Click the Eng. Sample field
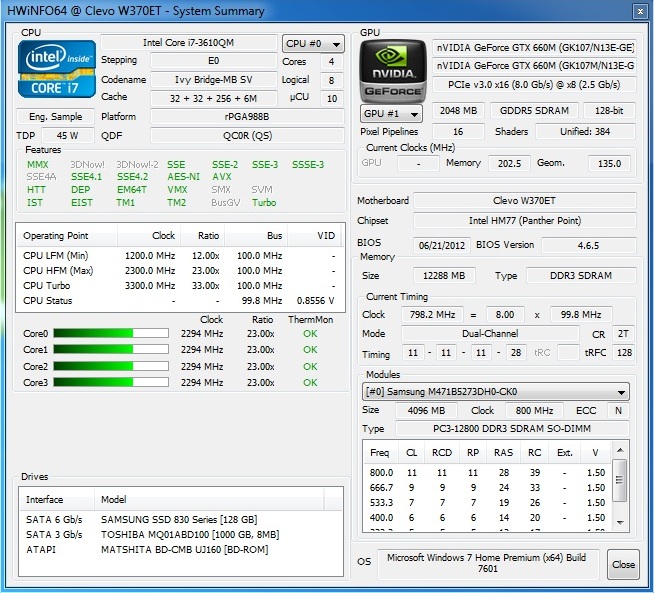The height and width of the screenshot is (593, 654). [x=55, y=117]
